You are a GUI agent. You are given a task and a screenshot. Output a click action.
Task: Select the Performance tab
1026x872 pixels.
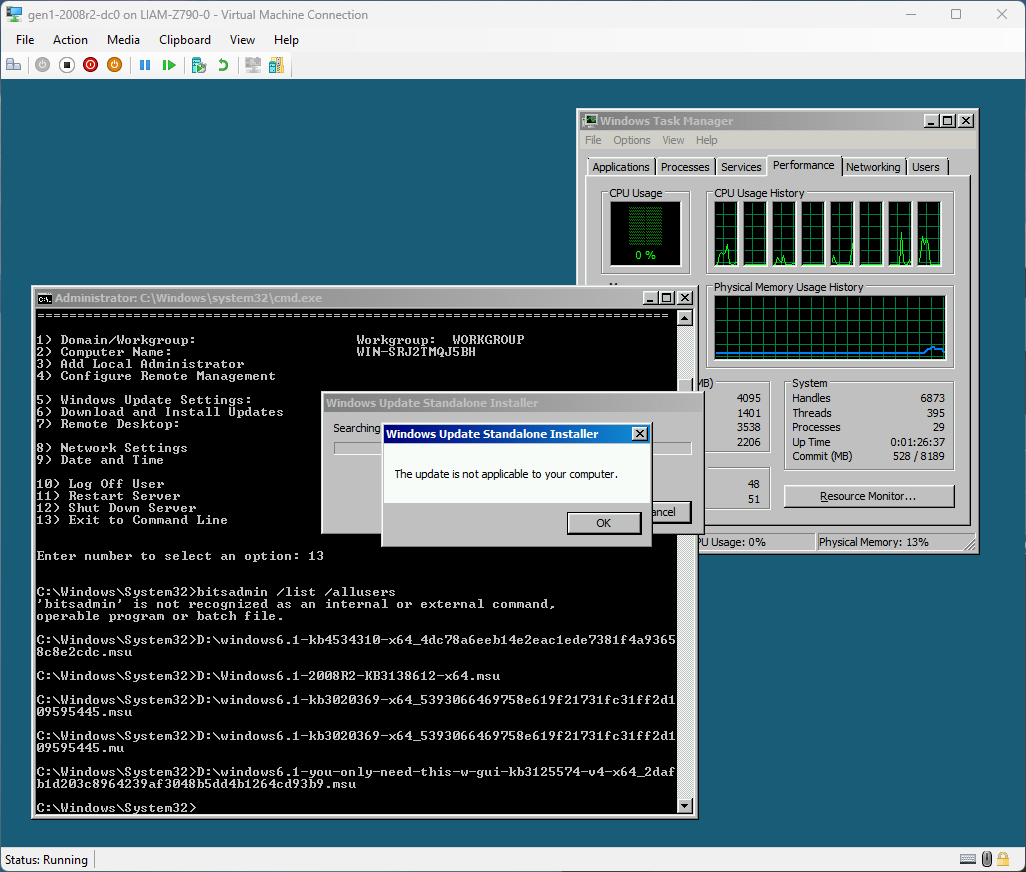pos(804,165)
